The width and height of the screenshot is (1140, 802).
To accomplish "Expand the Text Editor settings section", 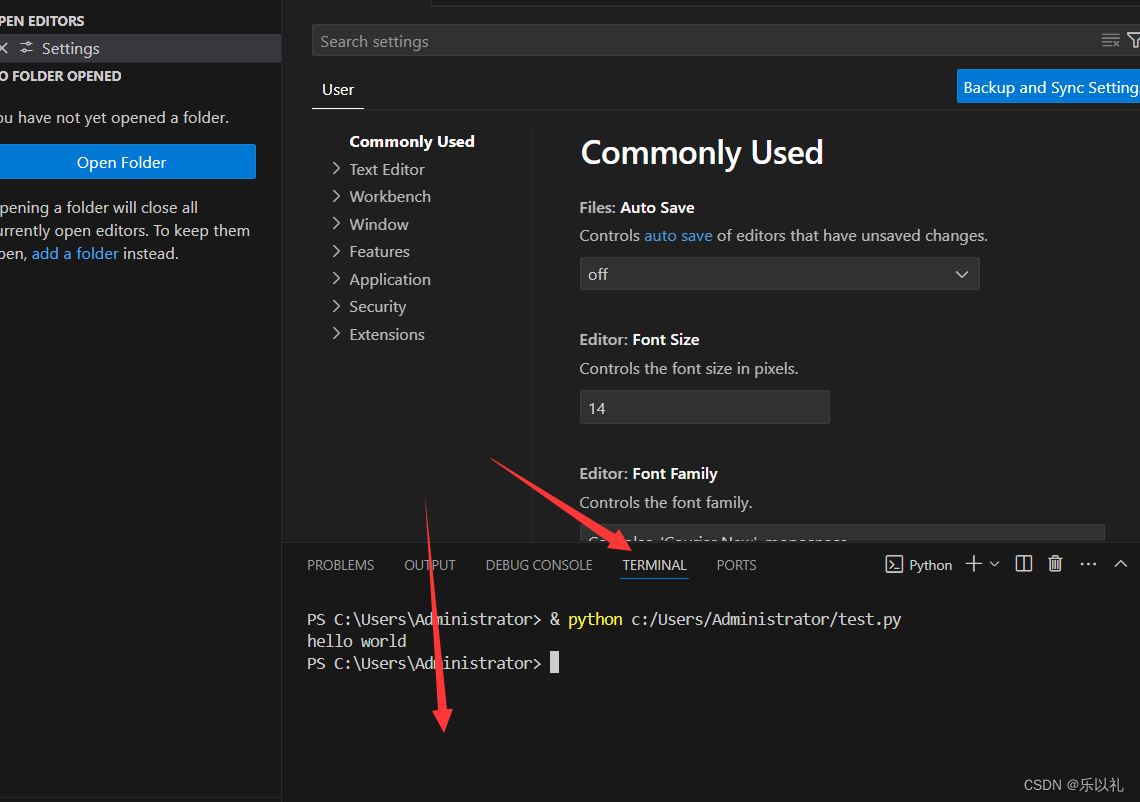I will coord(386,169).
